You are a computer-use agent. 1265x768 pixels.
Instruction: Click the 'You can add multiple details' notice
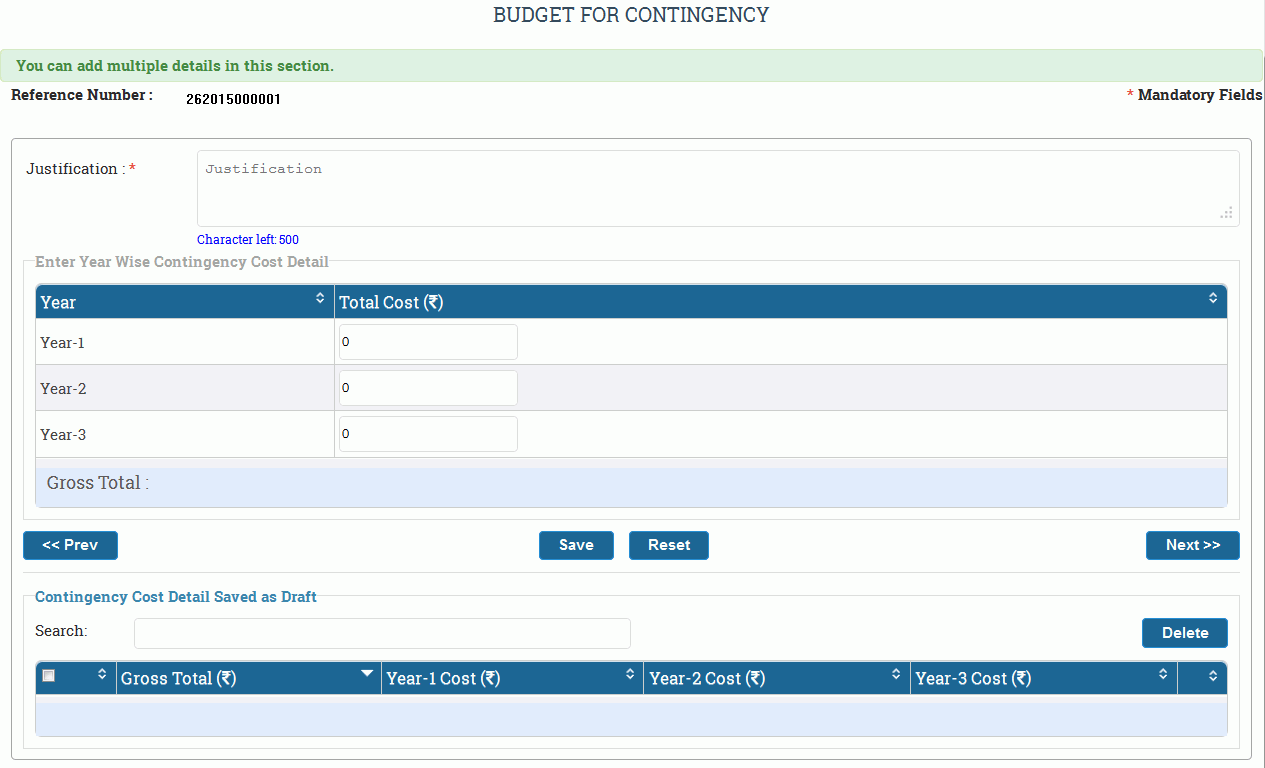click(175, 66)
